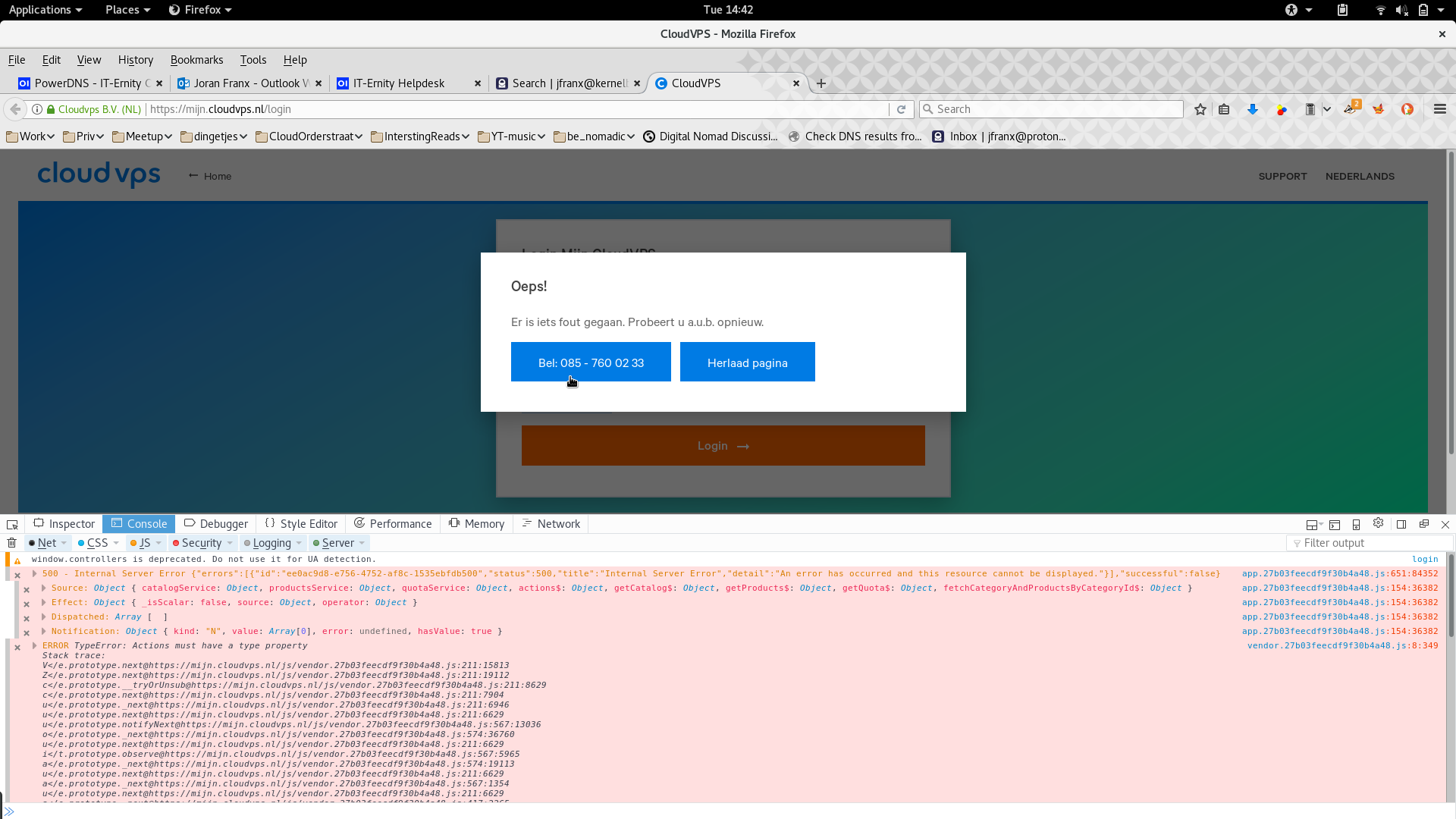Open the CloudOrderstraat bookmarks folder
Screen dimensions: 1456x819
[309, 136]
